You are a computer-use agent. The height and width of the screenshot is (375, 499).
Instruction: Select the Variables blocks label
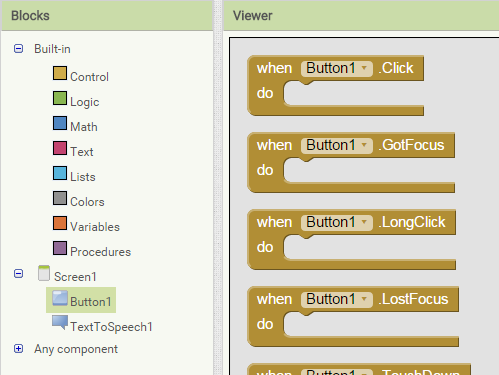95,227
